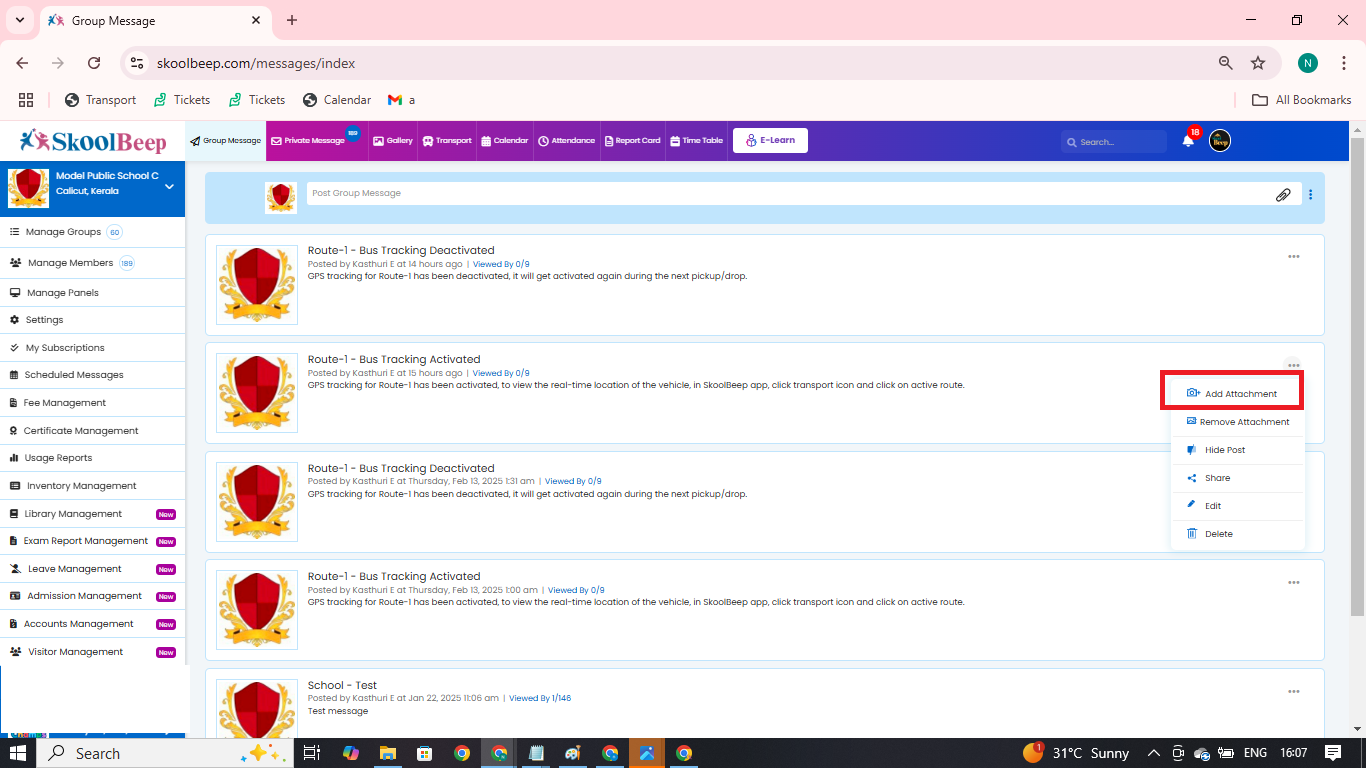Click the browser zoom magnifier icon
Viewport: 1366px width, 784px height.
[1226, 63]
